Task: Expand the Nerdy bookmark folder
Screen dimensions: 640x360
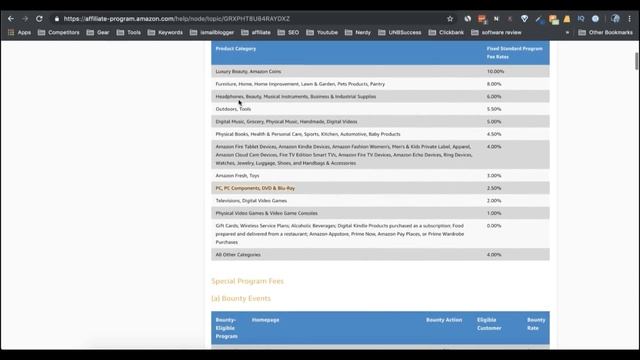Action: [x=358, y=32]
